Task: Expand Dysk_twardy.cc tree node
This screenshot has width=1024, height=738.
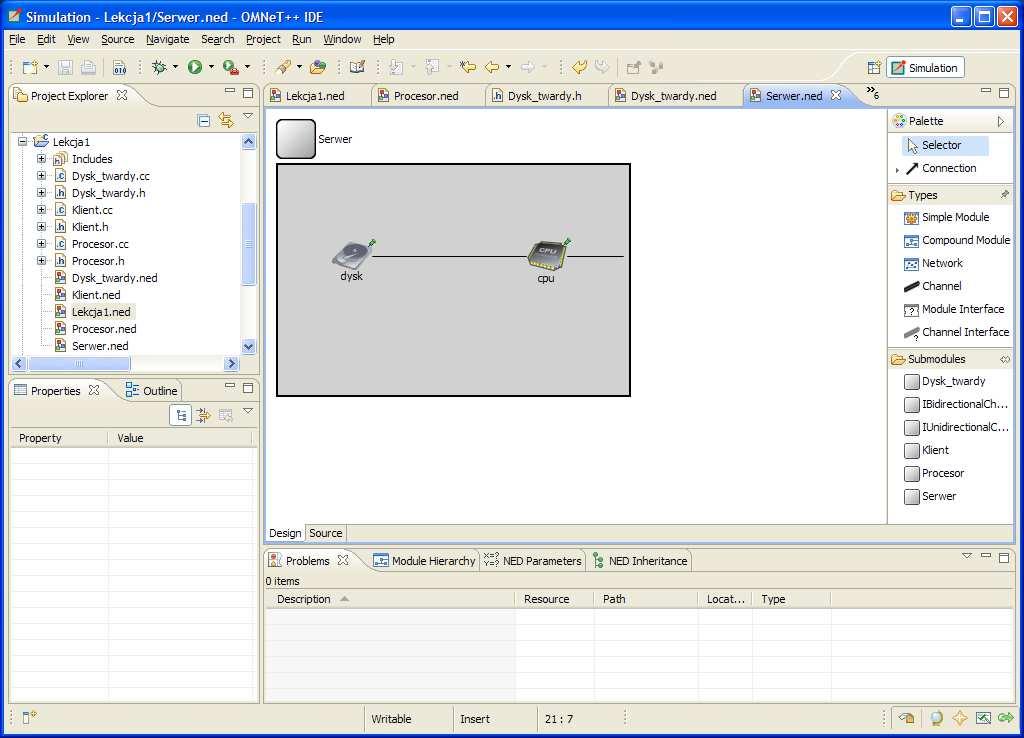Action: pos(41,176)
